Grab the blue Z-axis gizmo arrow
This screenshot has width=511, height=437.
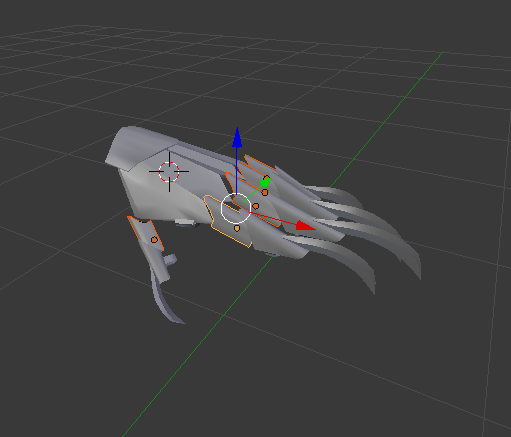coord(237,137)
